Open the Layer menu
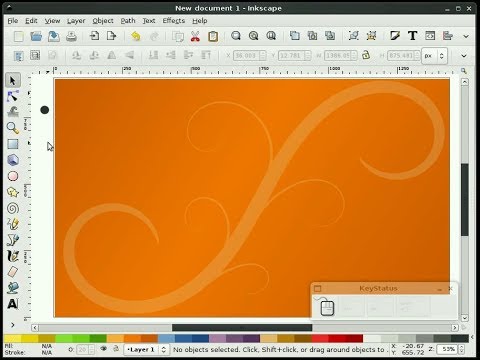Screen dimensions: 480x360 (x=76, y=21)
